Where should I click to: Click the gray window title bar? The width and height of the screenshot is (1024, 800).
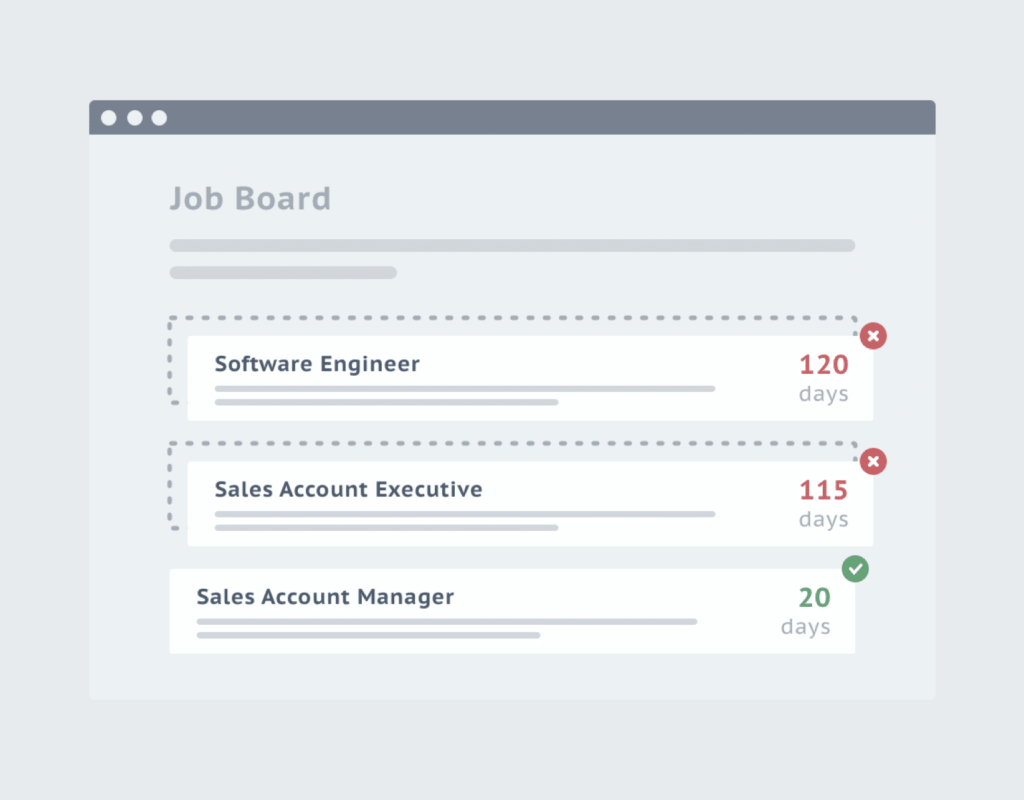[512, 118]
